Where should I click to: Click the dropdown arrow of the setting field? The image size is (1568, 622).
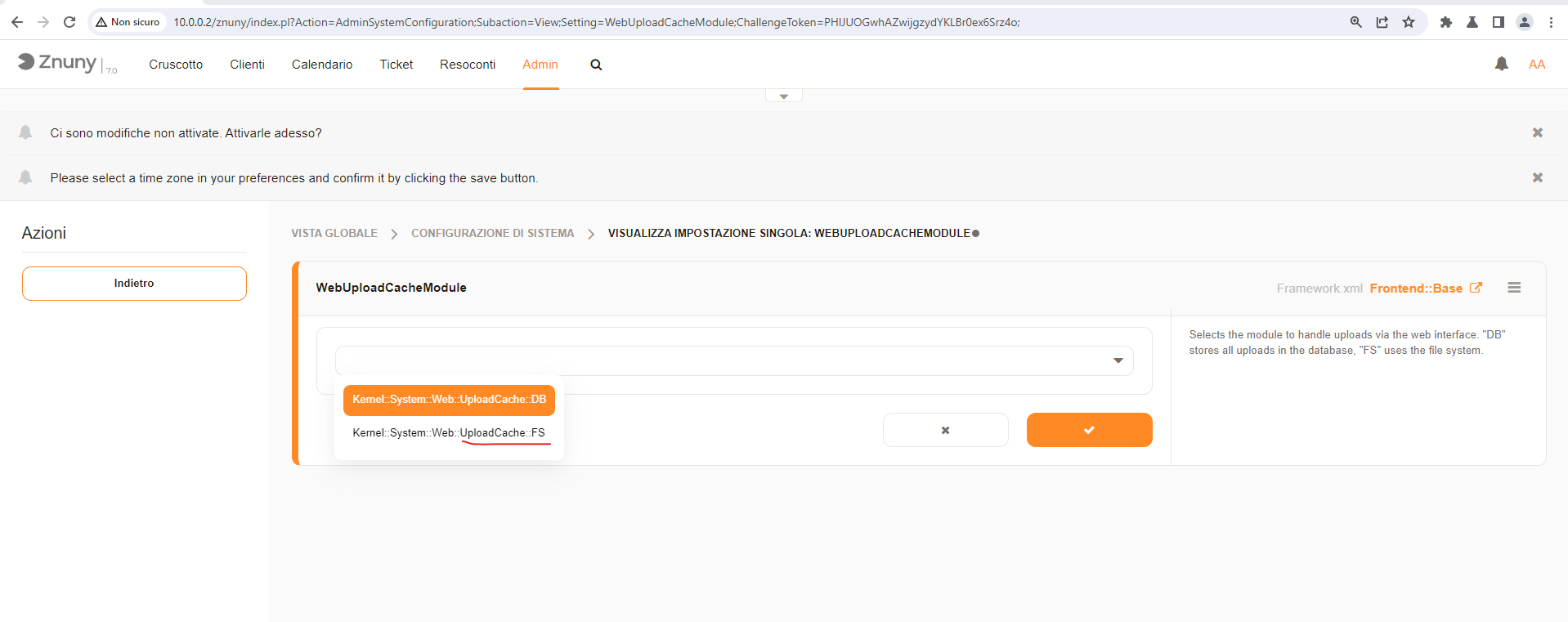click(1118, 360)
